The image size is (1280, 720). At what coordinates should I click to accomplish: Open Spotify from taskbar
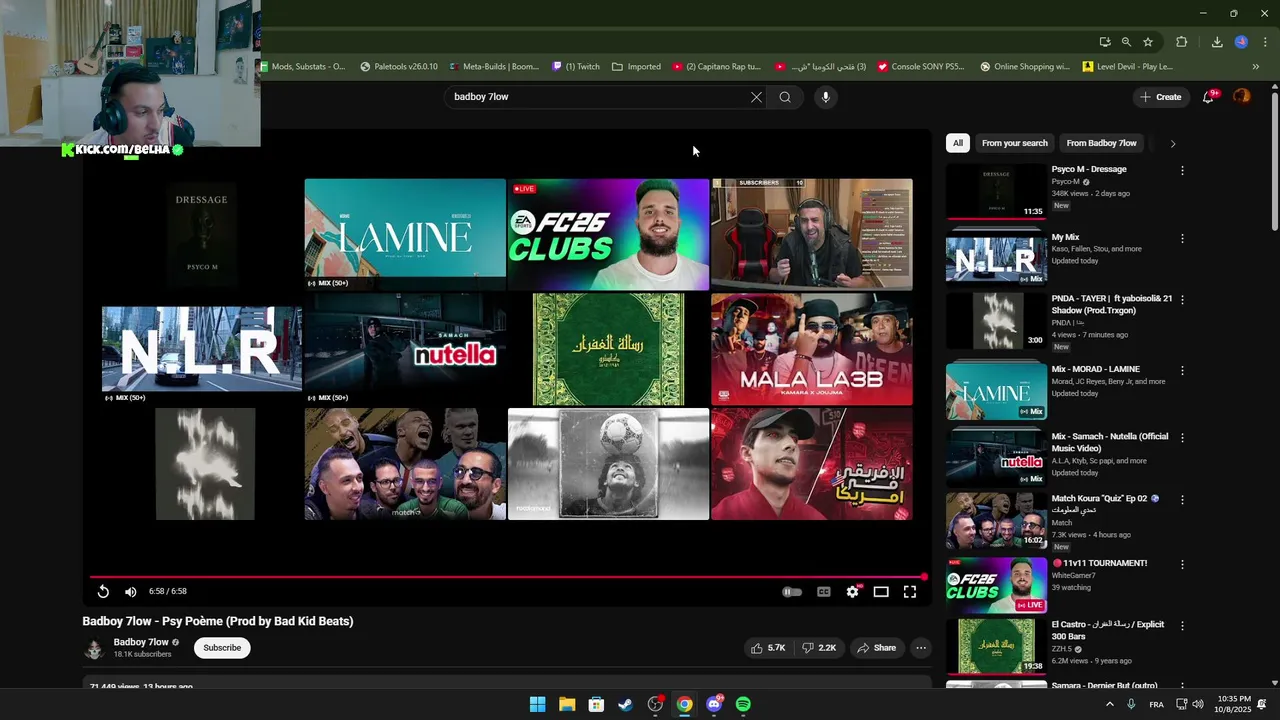[x=743, y=704]
